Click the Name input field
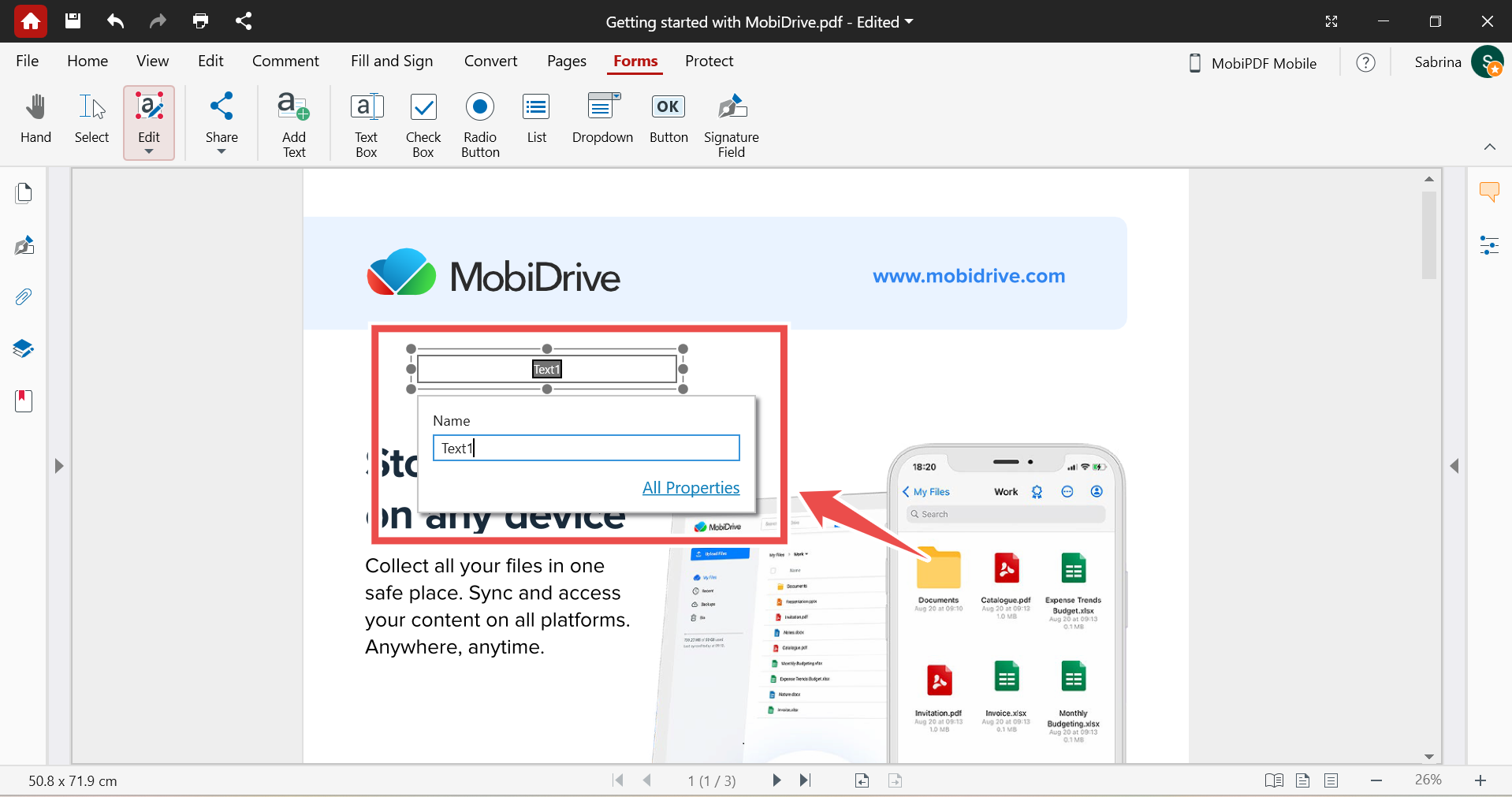The height and width of the screenshot is (797, 1512). [586, 448]
